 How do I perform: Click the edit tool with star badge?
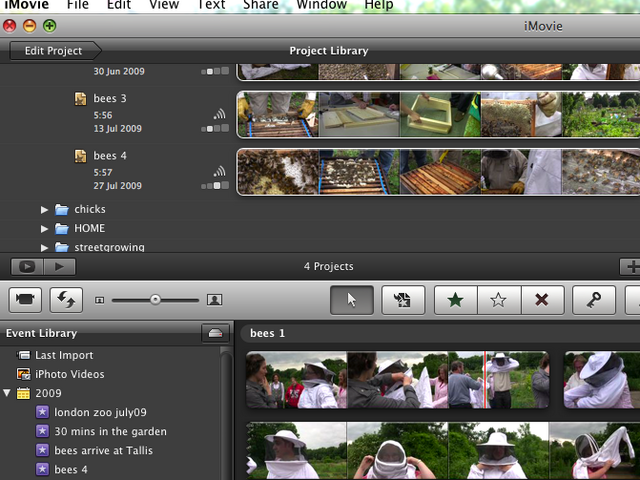click(403, 300)
